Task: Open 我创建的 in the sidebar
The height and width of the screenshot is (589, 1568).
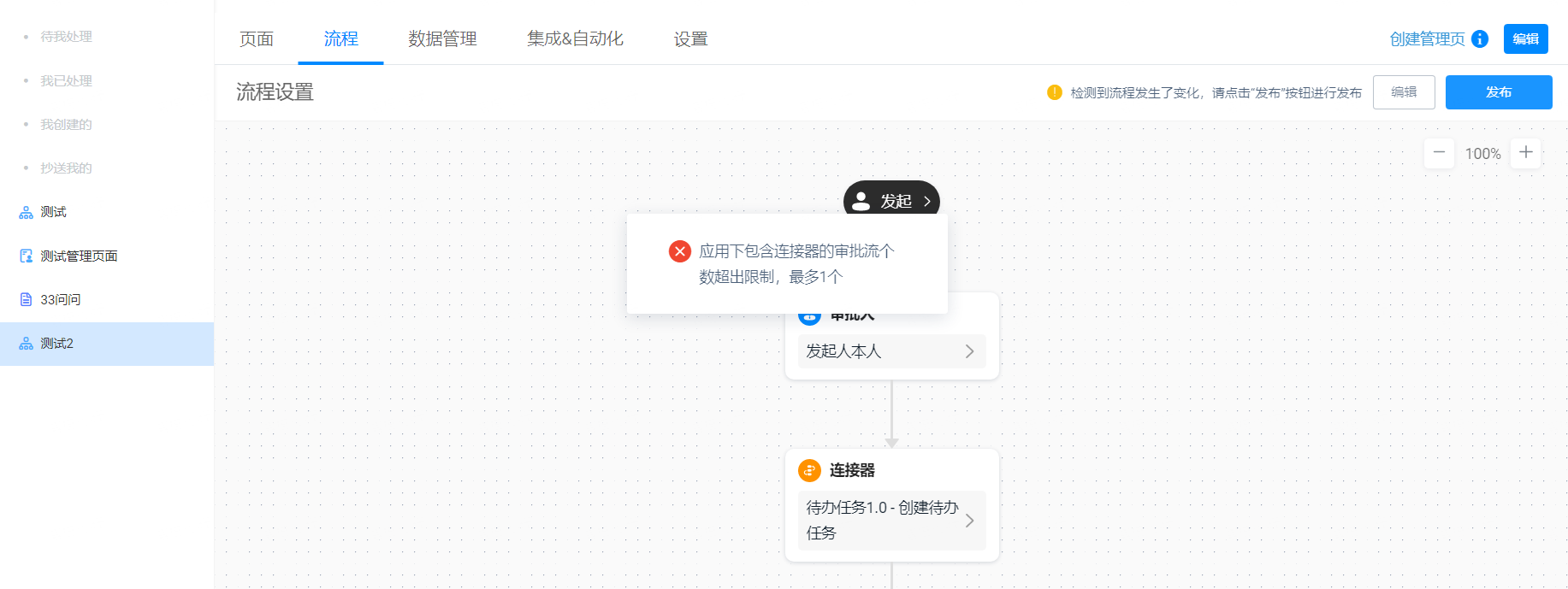Action: point(67,125)
